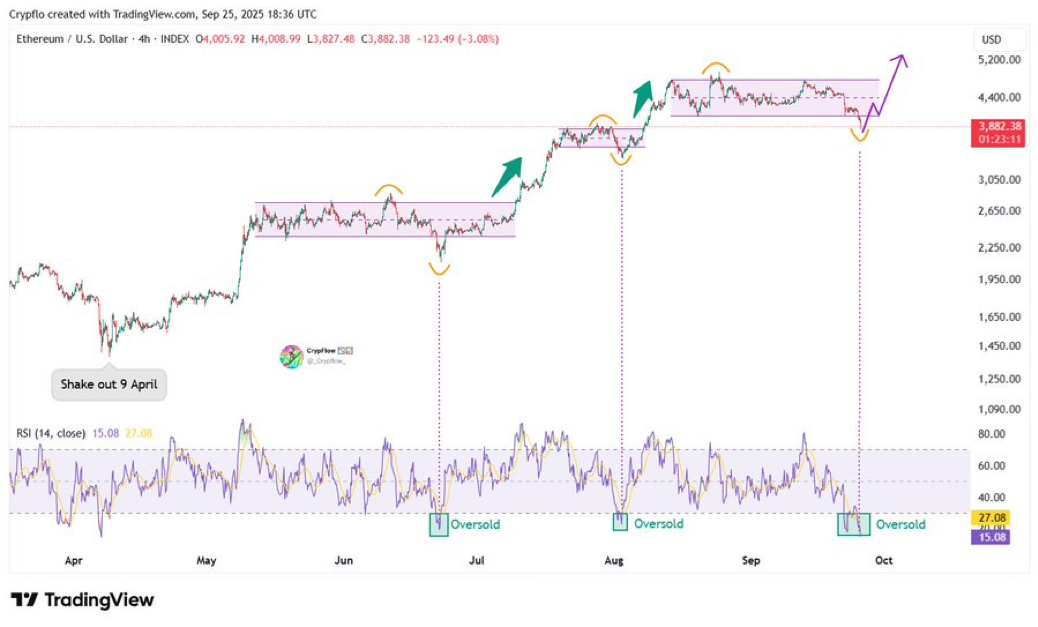This screenshot has width=1038, height=627.
Task: Click the Oversold text near October
Action: tap(901, 524)
